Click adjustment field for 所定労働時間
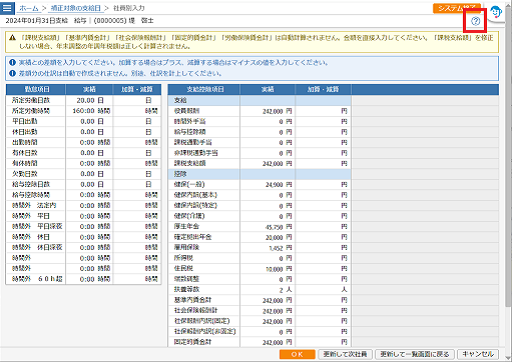This screenshot has height=362, width=512. click(x=137, y=111)
